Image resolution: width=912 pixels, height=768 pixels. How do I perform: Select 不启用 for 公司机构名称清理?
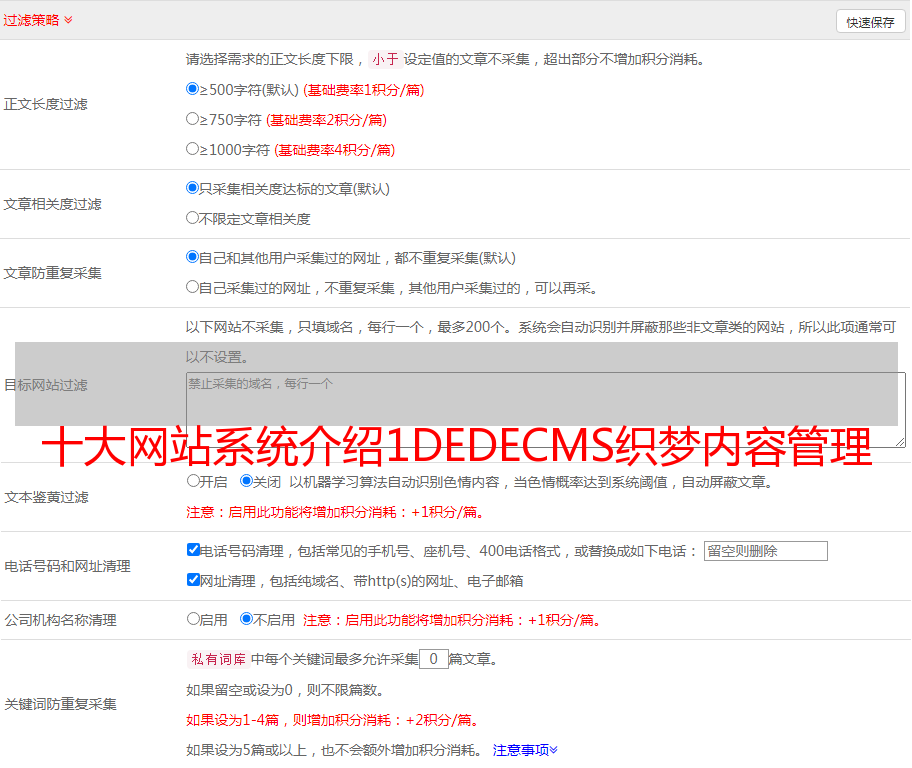coord(246,619)
